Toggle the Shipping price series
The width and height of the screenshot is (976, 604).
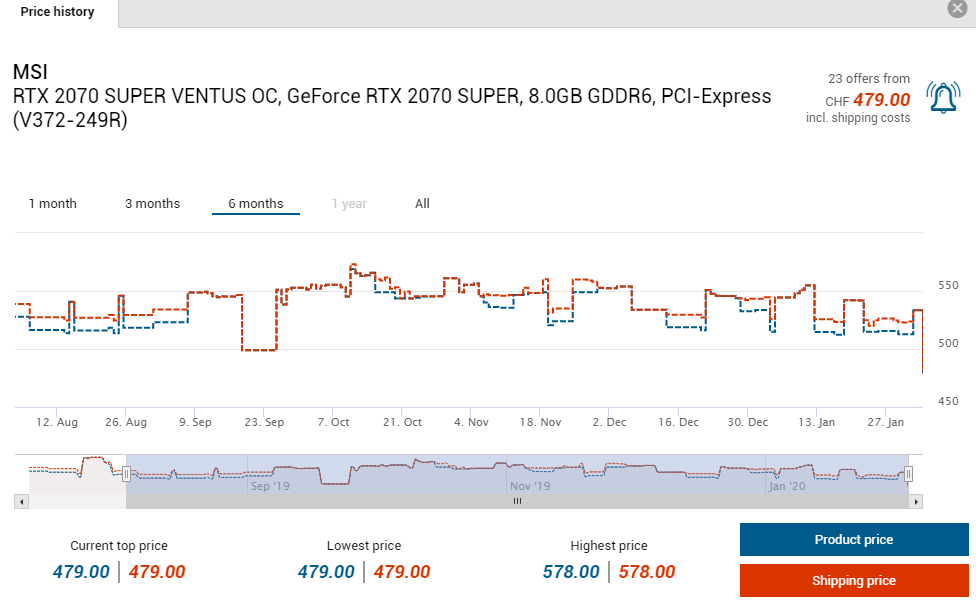(x=853, y=581)
